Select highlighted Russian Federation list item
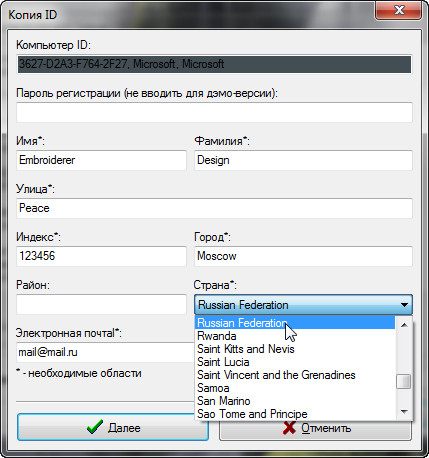The height and width of the screenshot is (458, 429). click(295, 323)
